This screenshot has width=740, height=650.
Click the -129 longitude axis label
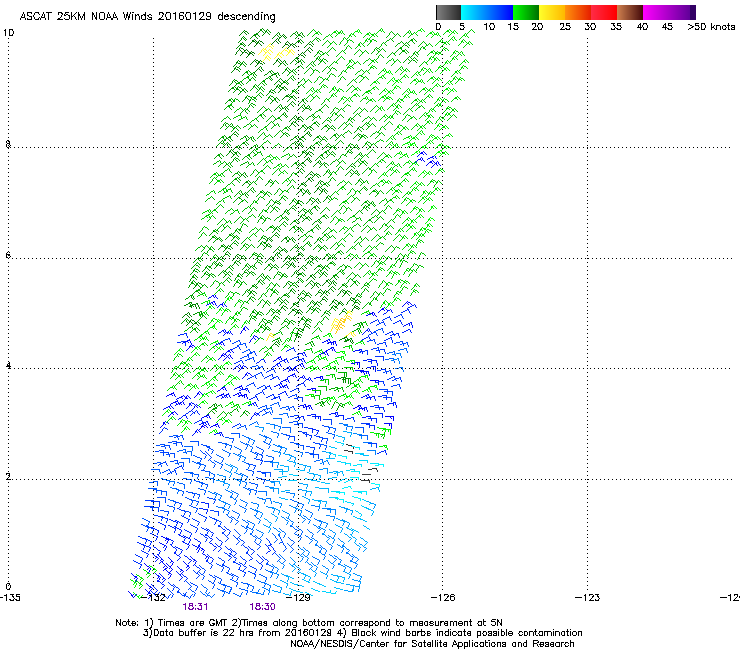click(298, 598)
